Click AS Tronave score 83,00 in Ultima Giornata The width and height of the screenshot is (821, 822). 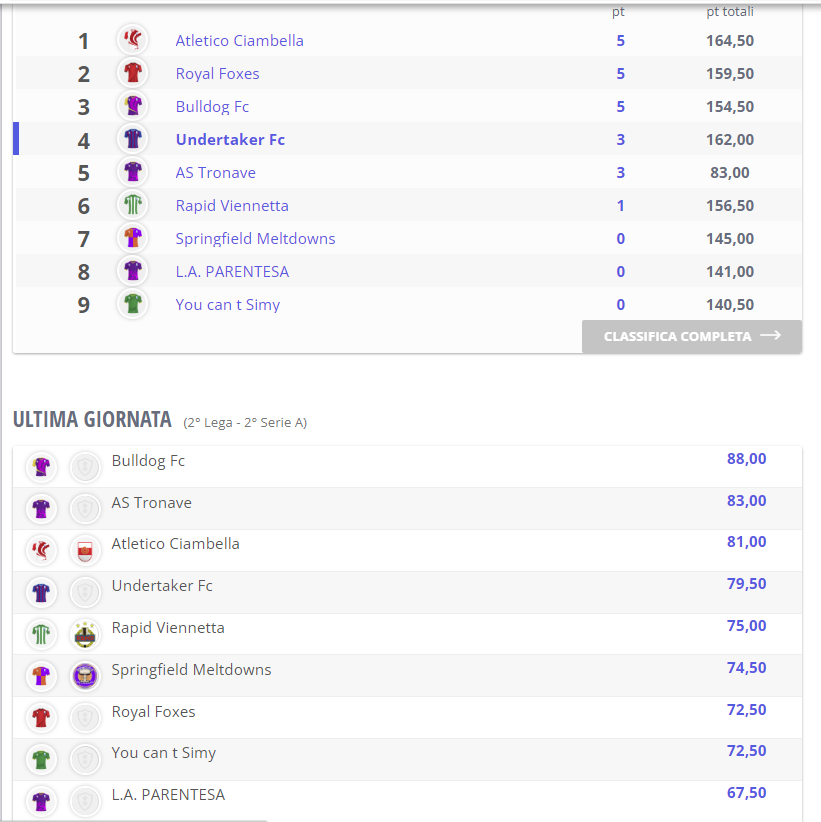[747, 501]
